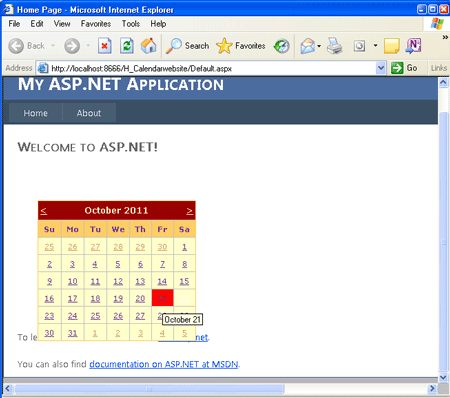Go to previous month in calendar

[x=44, y=211]
